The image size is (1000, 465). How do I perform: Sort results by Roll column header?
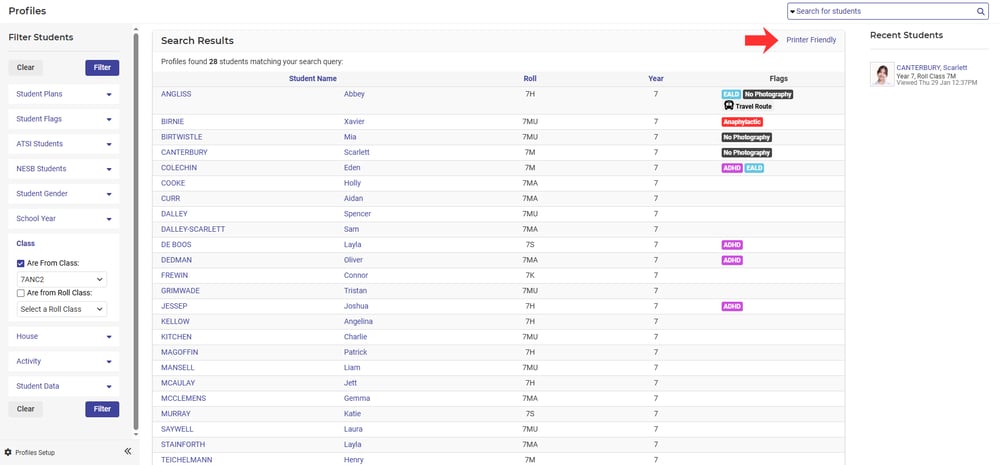tap(529, 78)
